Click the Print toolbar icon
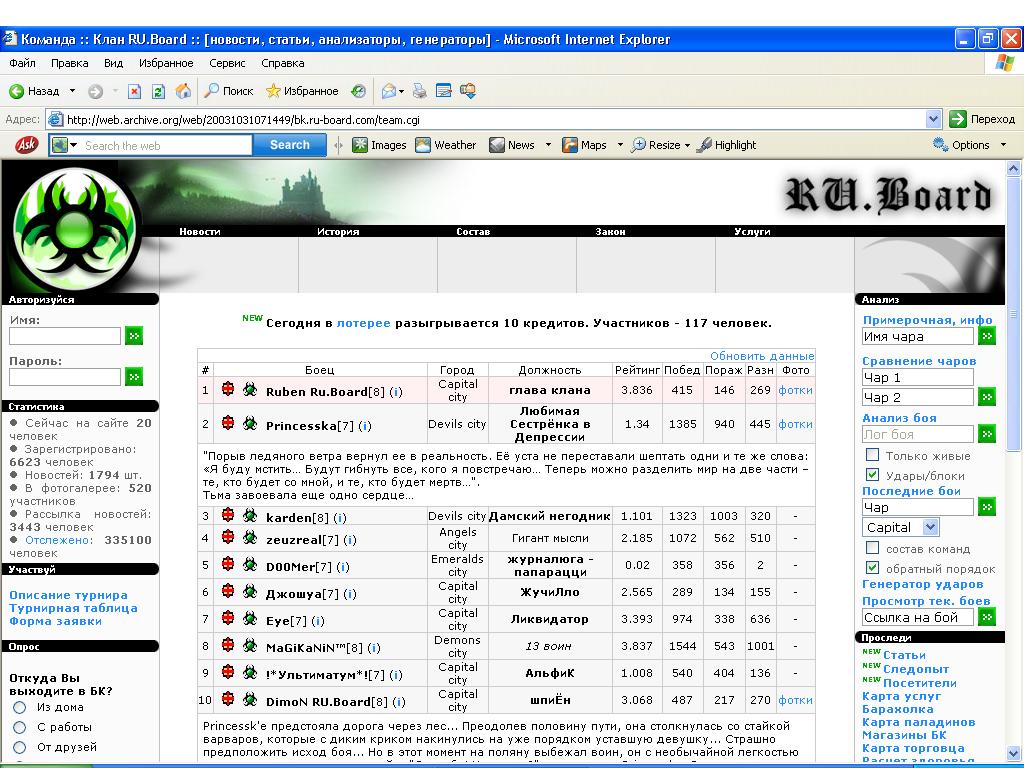The width and height of the screenshot is (1024, 768). point(419,91)
